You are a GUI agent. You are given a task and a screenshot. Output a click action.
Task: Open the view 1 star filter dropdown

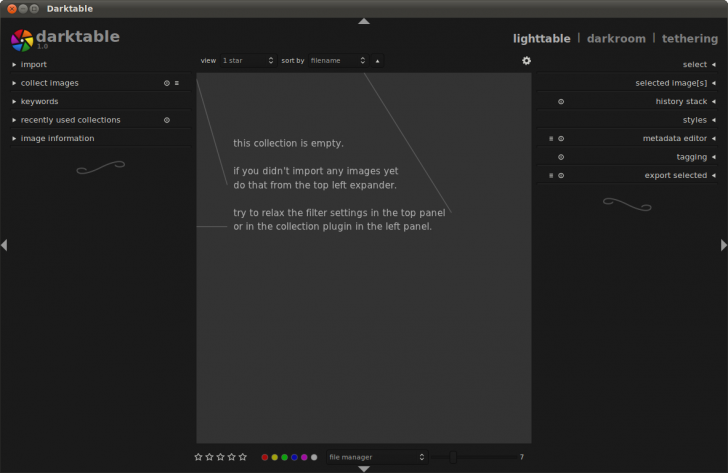[248, 61]
